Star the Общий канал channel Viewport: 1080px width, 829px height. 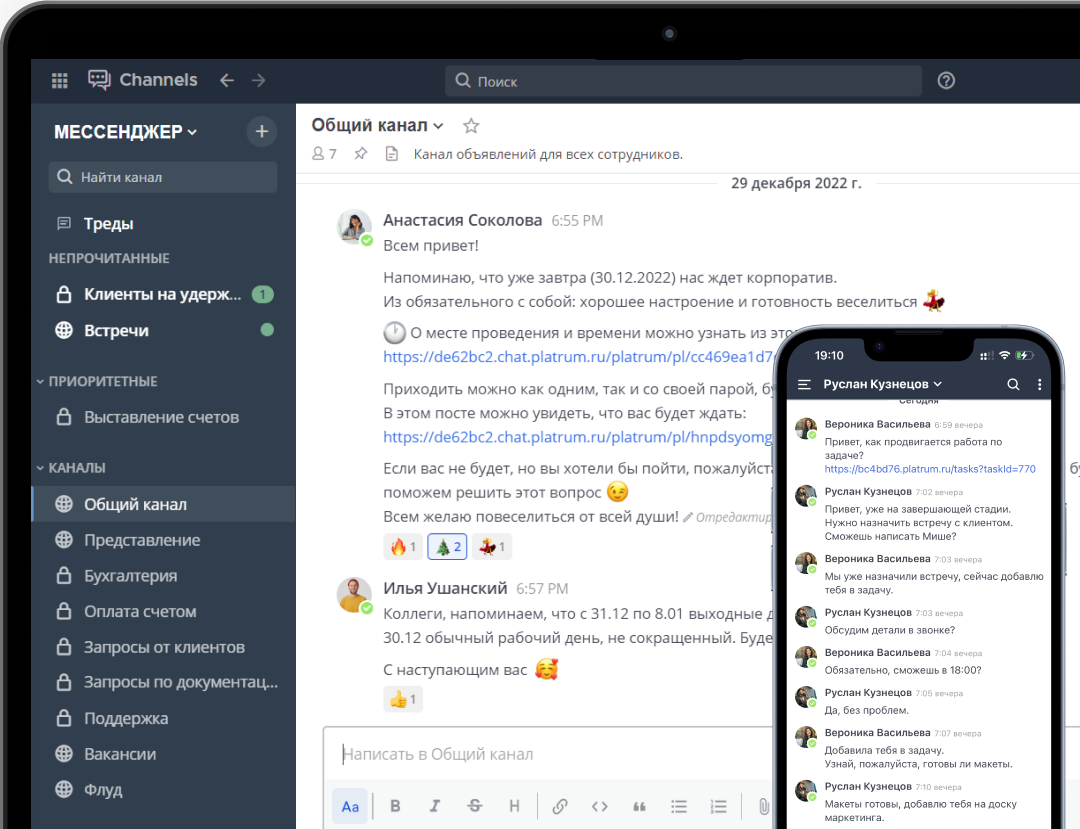471,125
